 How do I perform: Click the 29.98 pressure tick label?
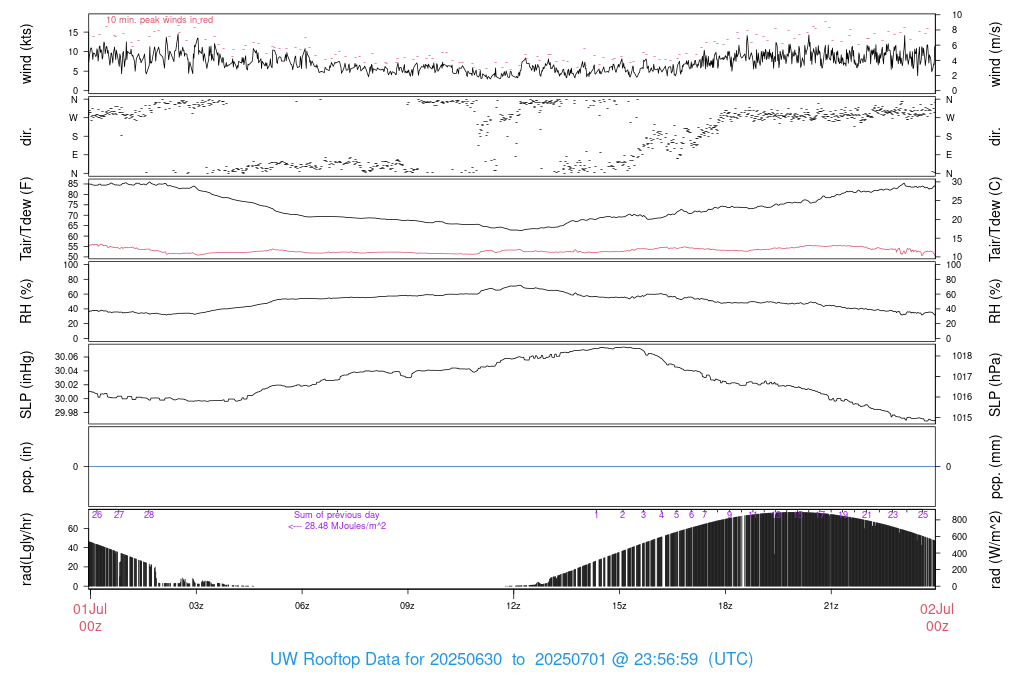[x=67, y=413]
